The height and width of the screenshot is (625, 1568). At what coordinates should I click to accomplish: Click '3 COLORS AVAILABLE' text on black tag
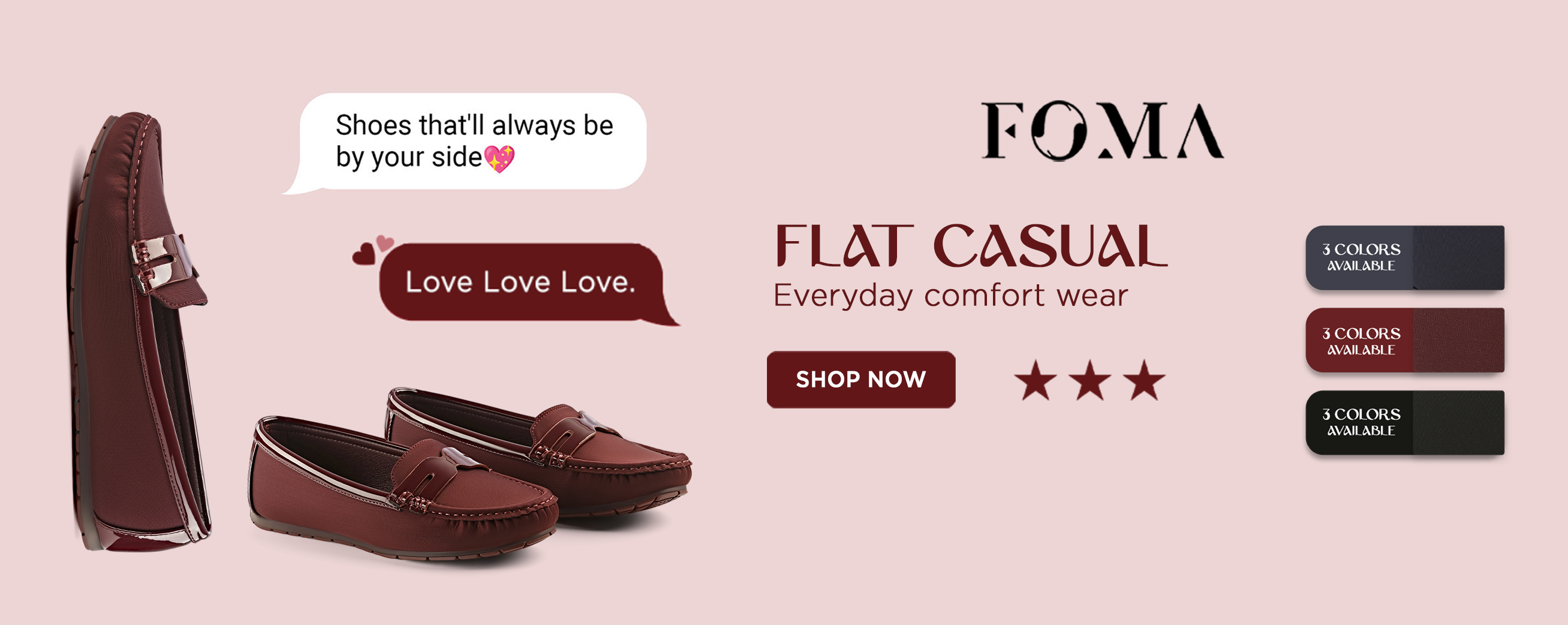pyautogui.click(x=1361, y=422)
